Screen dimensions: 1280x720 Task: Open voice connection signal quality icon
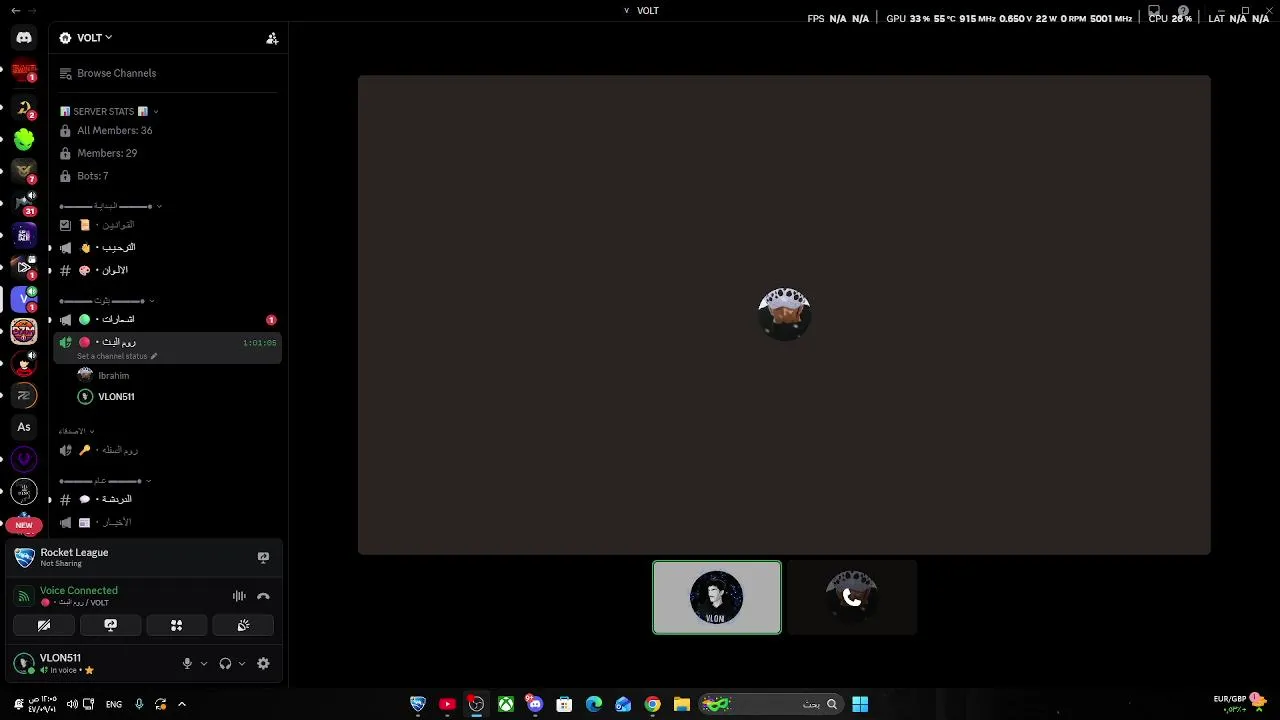[24, 596]
